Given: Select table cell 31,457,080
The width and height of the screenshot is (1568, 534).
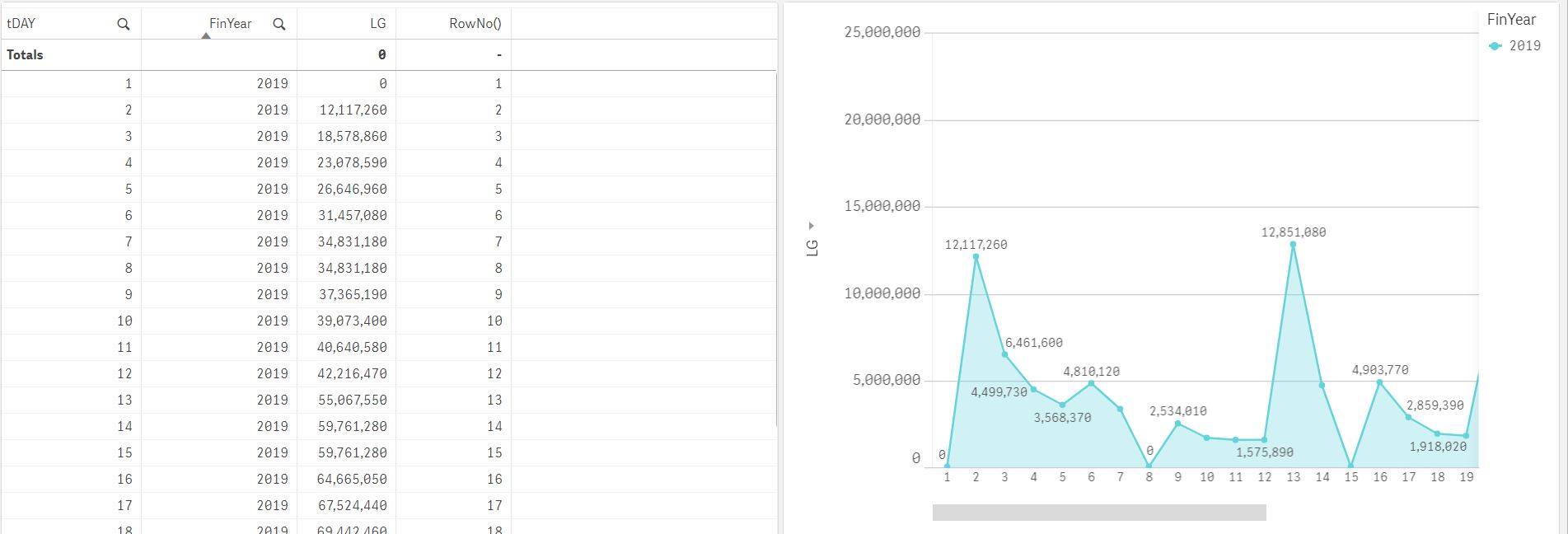Looking at the screenshot, I should (352, 215).
